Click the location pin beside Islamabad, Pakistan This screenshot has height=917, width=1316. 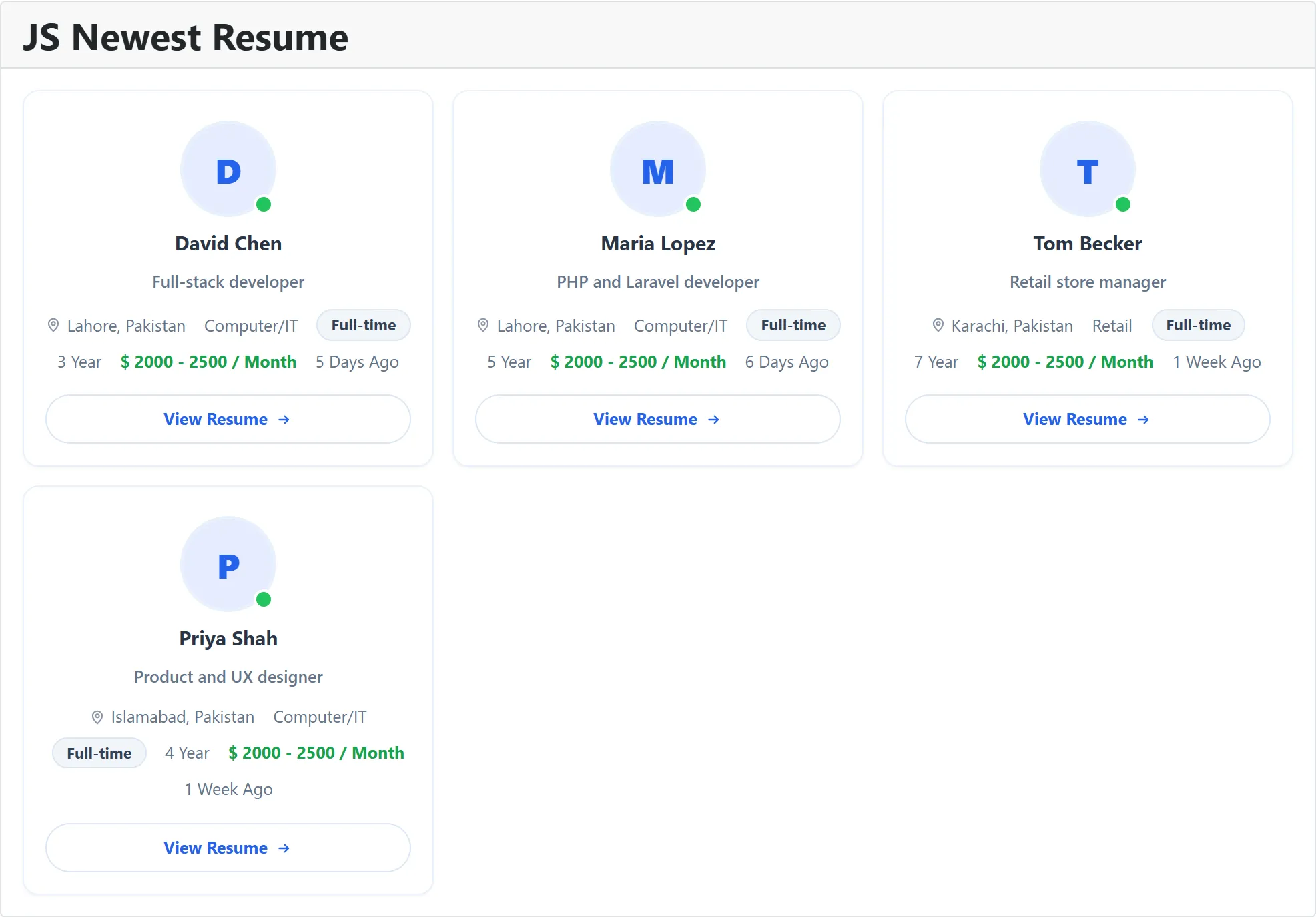pyautogui.click(x=97, y=717)
